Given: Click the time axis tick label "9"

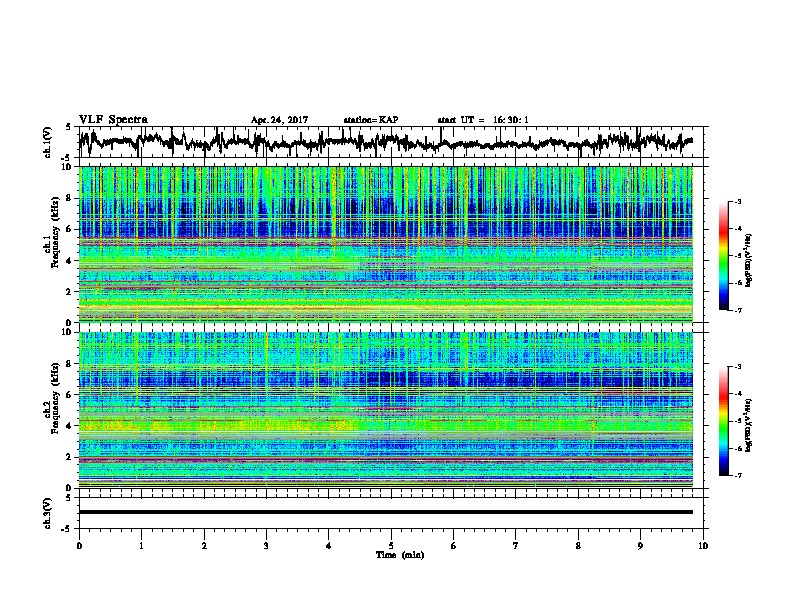Looking at the screenshot, I should (640, 546).
